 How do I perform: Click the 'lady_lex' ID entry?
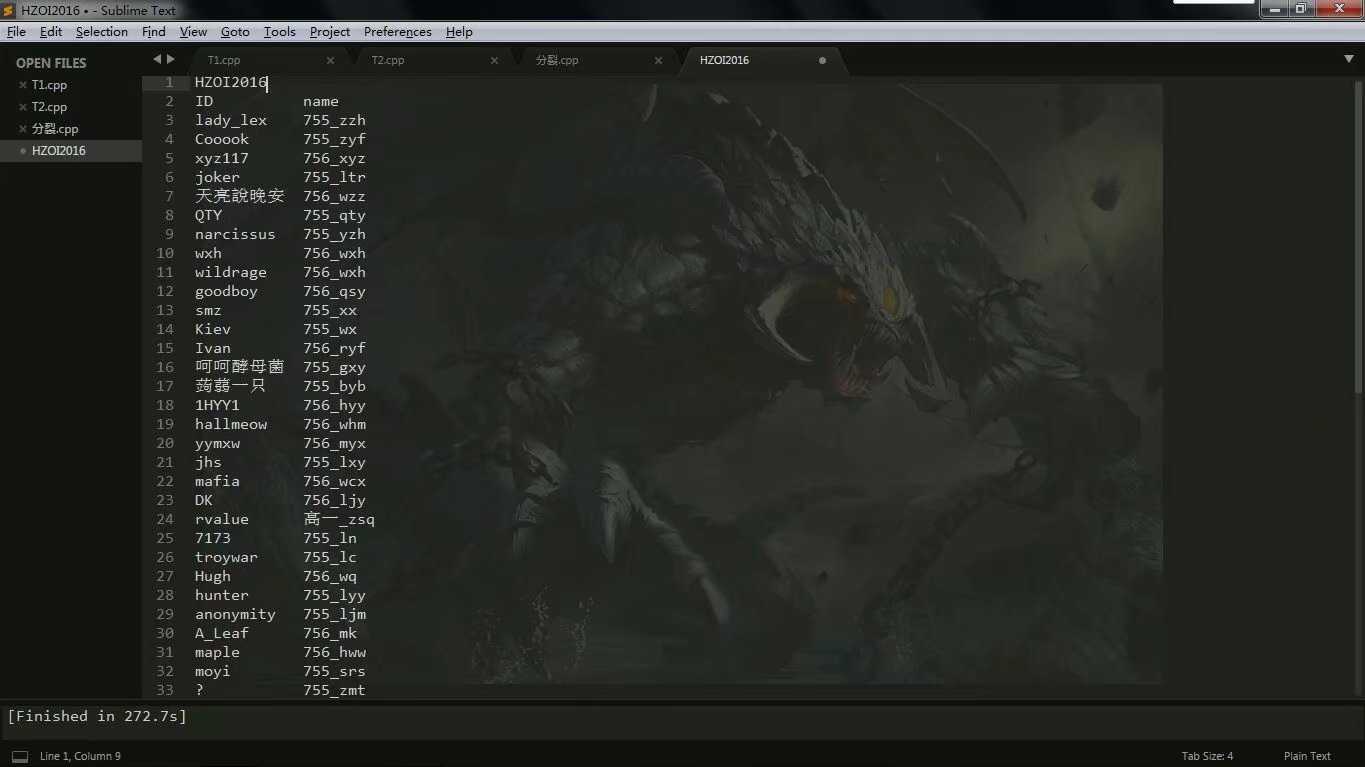[x=231, y=120]
